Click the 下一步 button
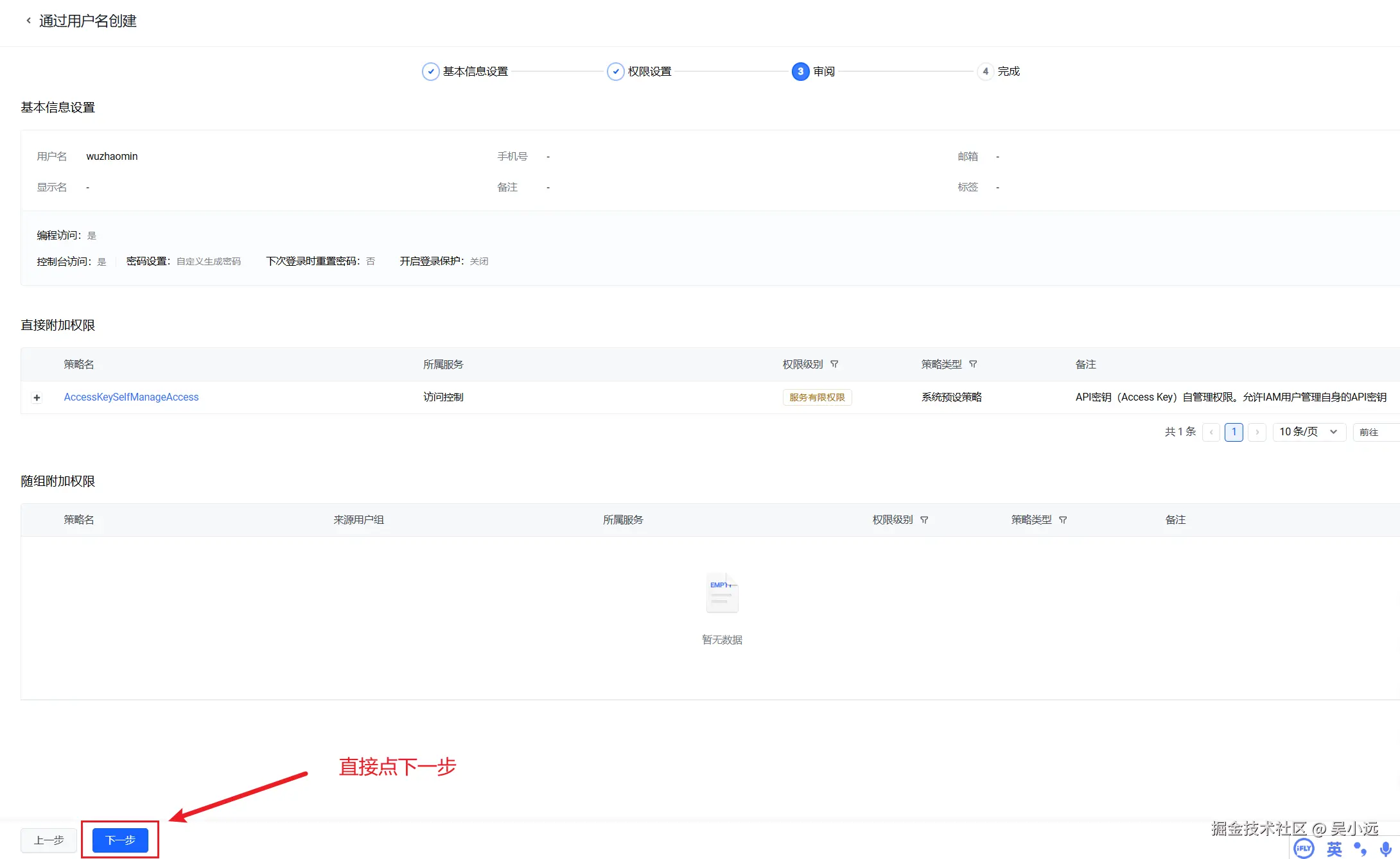Screen dimensions: 1400x859 click(119, 840)
